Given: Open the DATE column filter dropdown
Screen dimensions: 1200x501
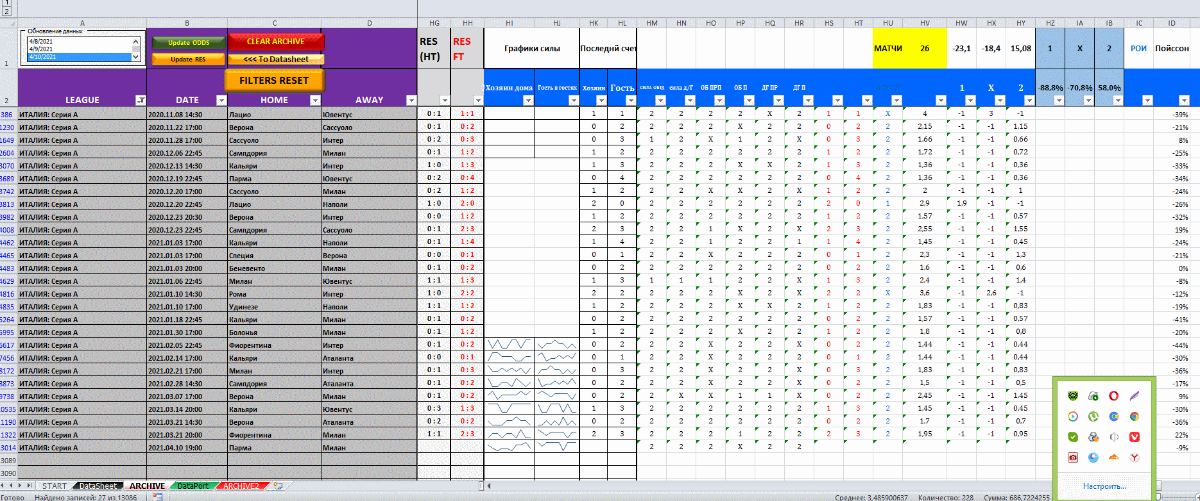Looking at the screenshot, I should (x=220, y=99).
